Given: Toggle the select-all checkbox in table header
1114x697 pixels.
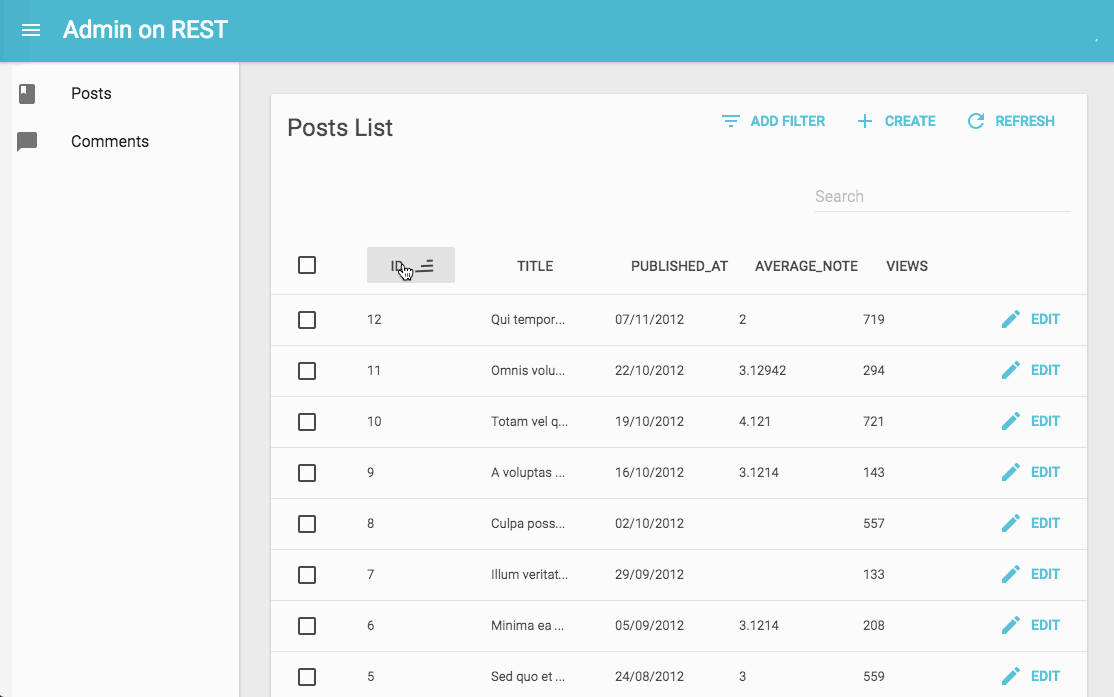Looking at the screenshot, I should 307,265.
